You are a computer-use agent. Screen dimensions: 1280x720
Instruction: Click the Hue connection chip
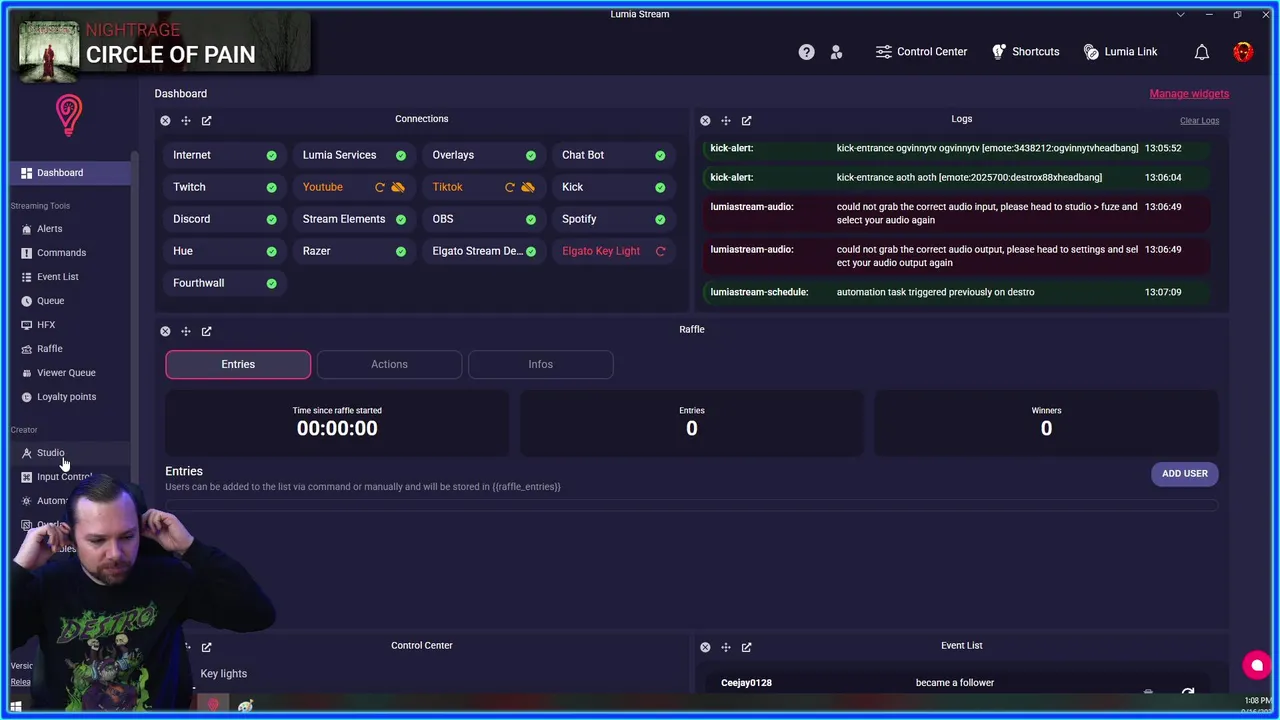(225, 251)
